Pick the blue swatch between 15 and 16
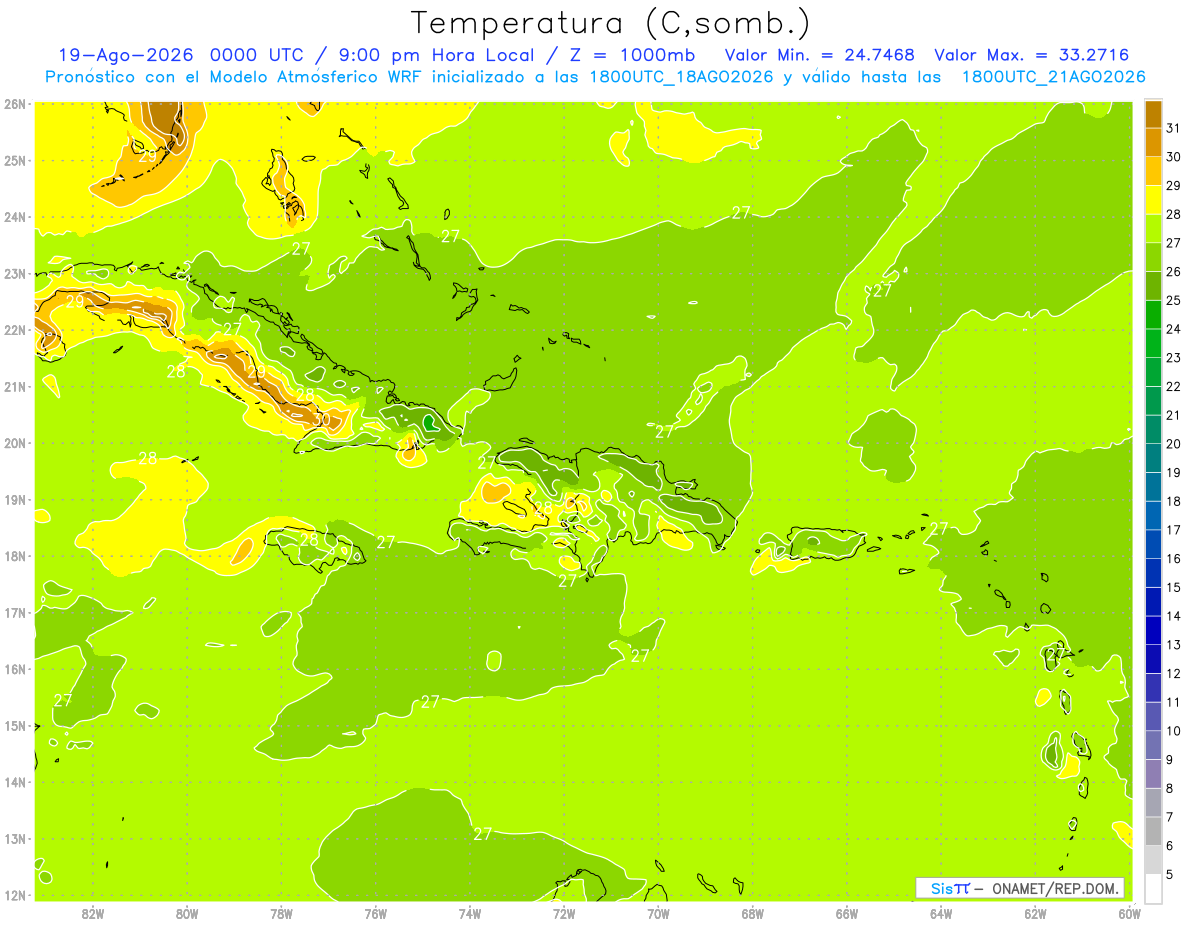The height and width of the screenshot is (927, 1200). pos(1154,573)
